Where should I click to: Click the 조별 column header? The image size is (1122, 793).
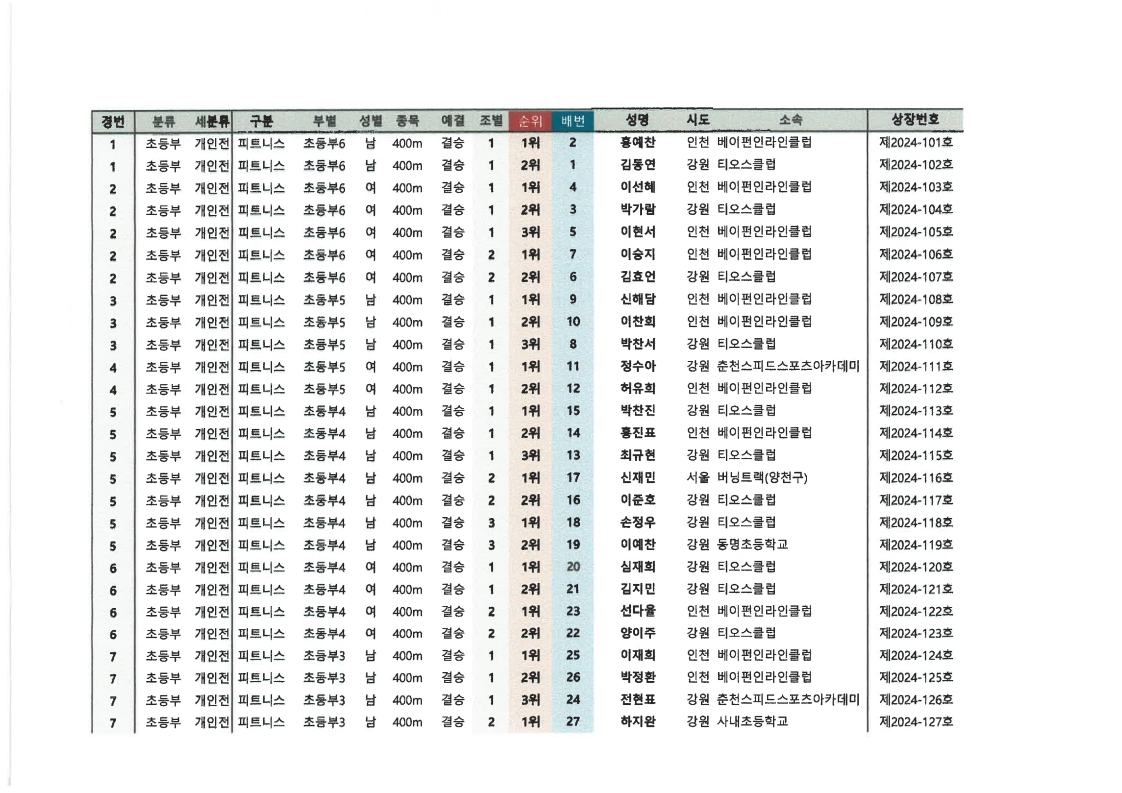point(491,121)
